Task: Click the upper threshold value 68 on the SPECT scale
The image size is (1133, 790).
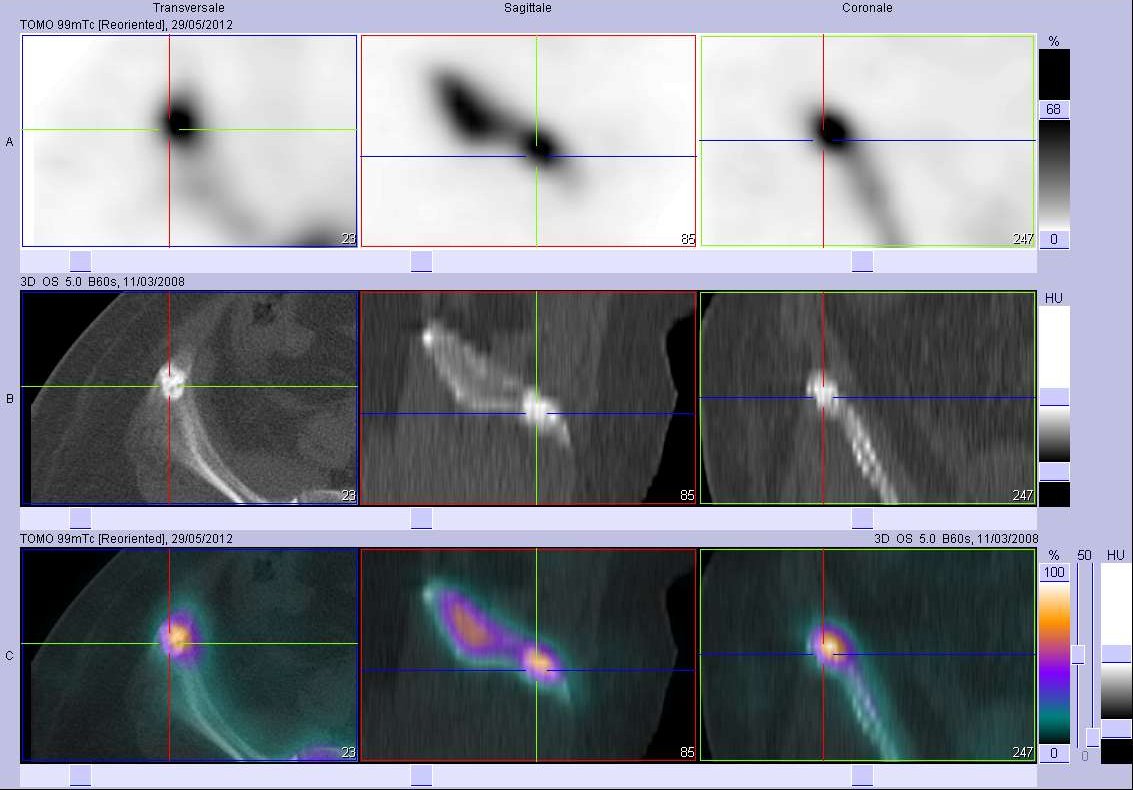Action: click(1054, 109)
